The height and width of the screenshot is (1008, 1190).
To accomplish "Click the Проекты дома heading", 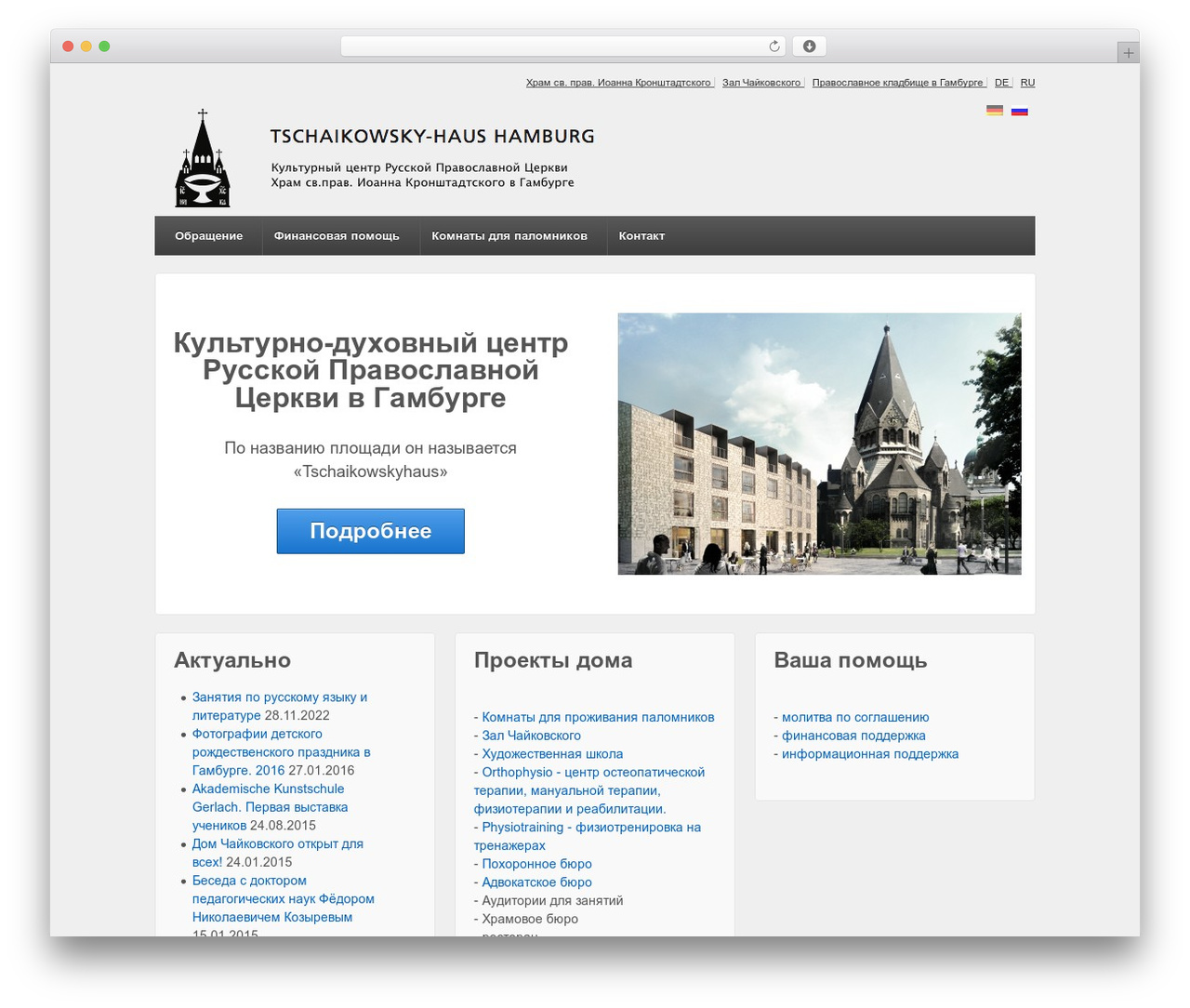I will click(x=553, y=660).
